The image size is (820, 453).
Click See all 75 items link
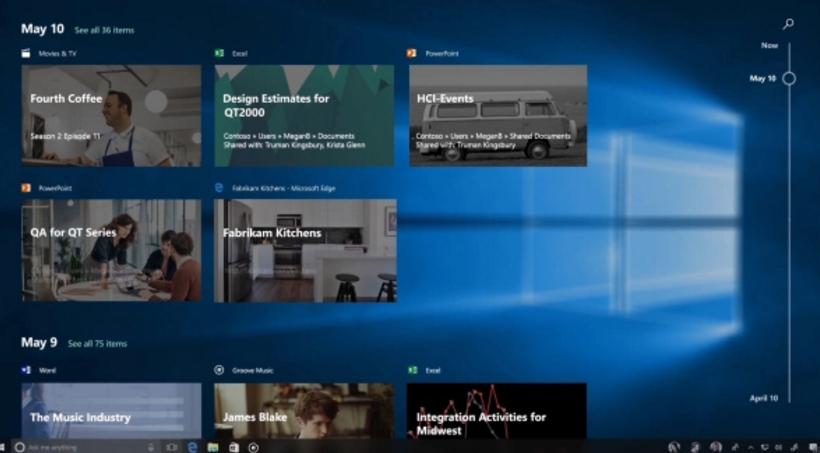(97, 344)
